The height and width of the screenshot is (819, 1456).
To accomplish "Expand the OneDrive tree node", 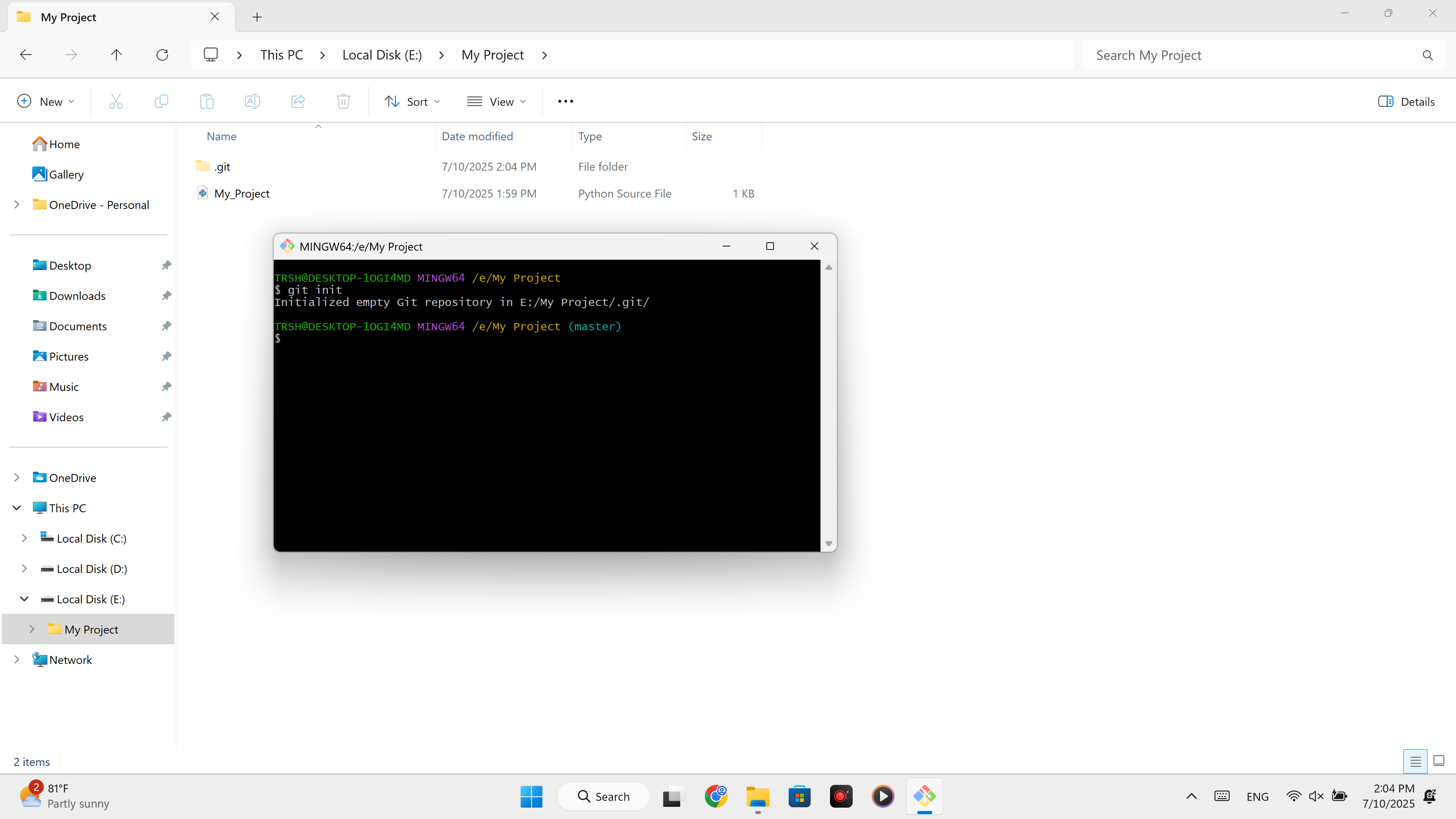I will [x=17, y=478].
